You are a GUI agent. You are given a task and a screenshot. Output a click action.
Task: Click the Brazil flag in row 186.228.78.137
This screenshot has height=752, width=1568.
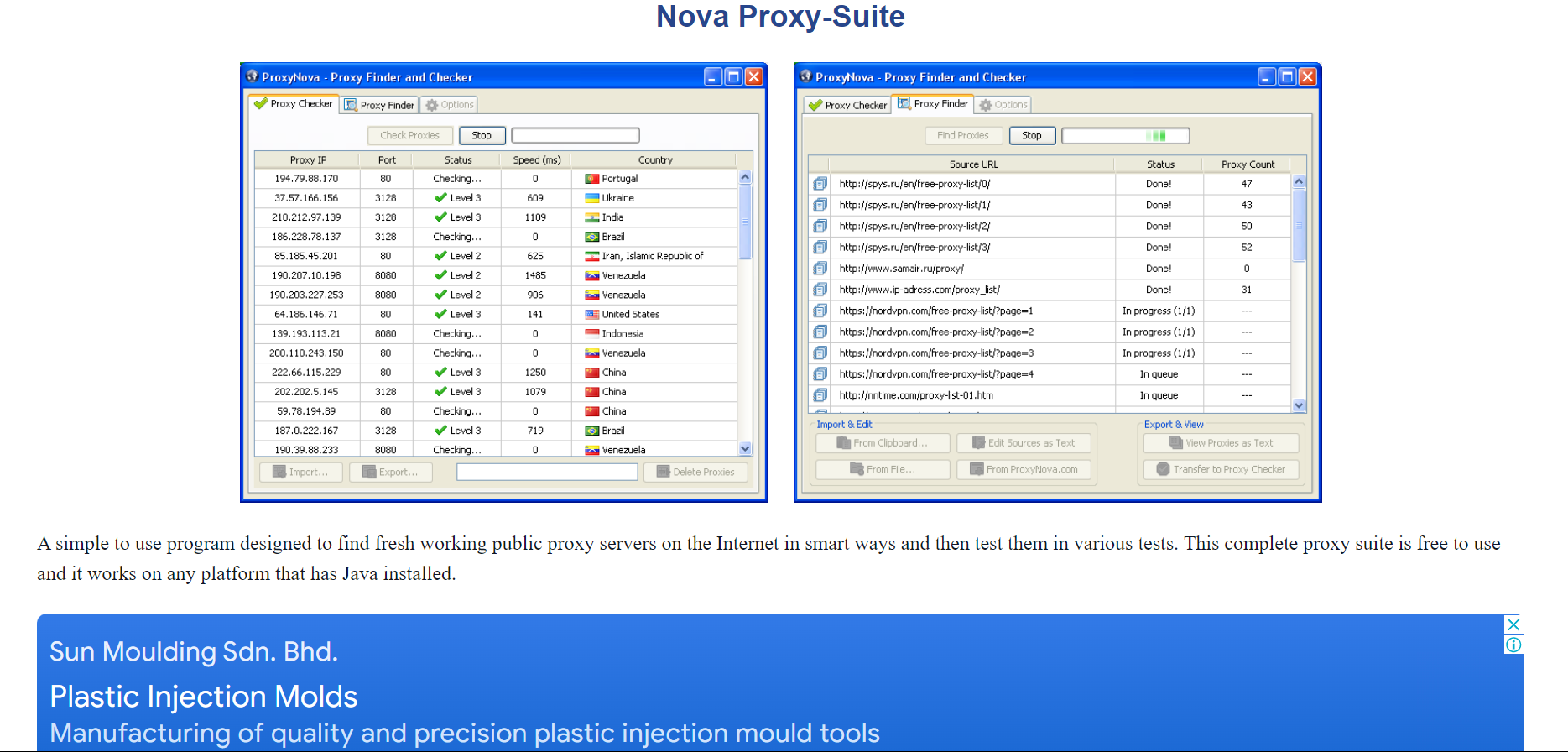click(x=591, y=237)
